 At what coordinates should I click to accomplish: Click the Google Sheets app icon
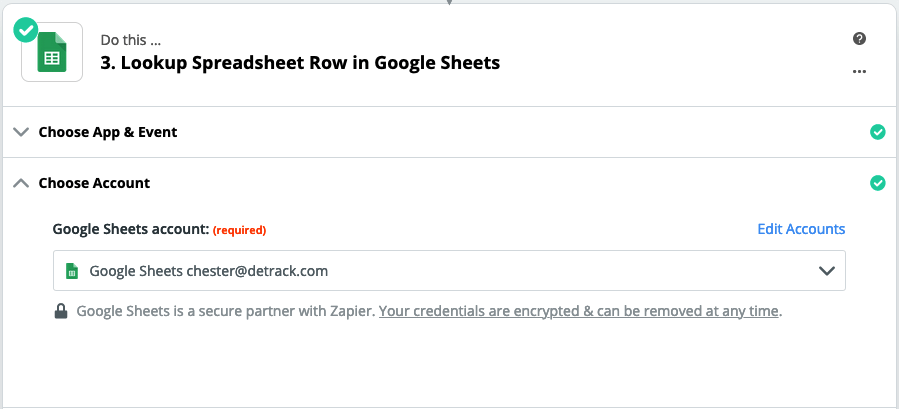pos(52,52)
